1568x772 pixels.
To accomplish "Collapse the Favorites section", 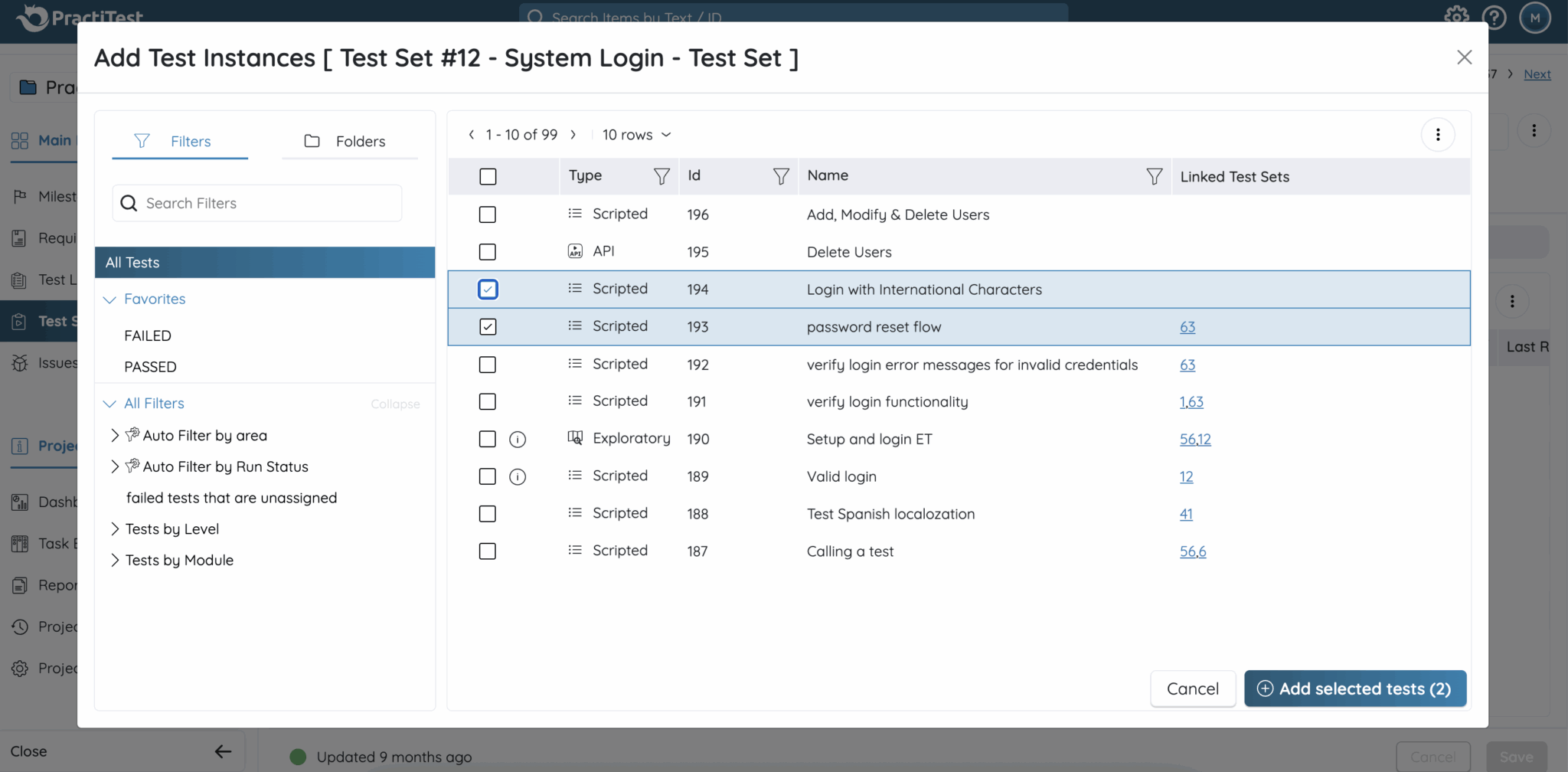I will coord(109,299).
